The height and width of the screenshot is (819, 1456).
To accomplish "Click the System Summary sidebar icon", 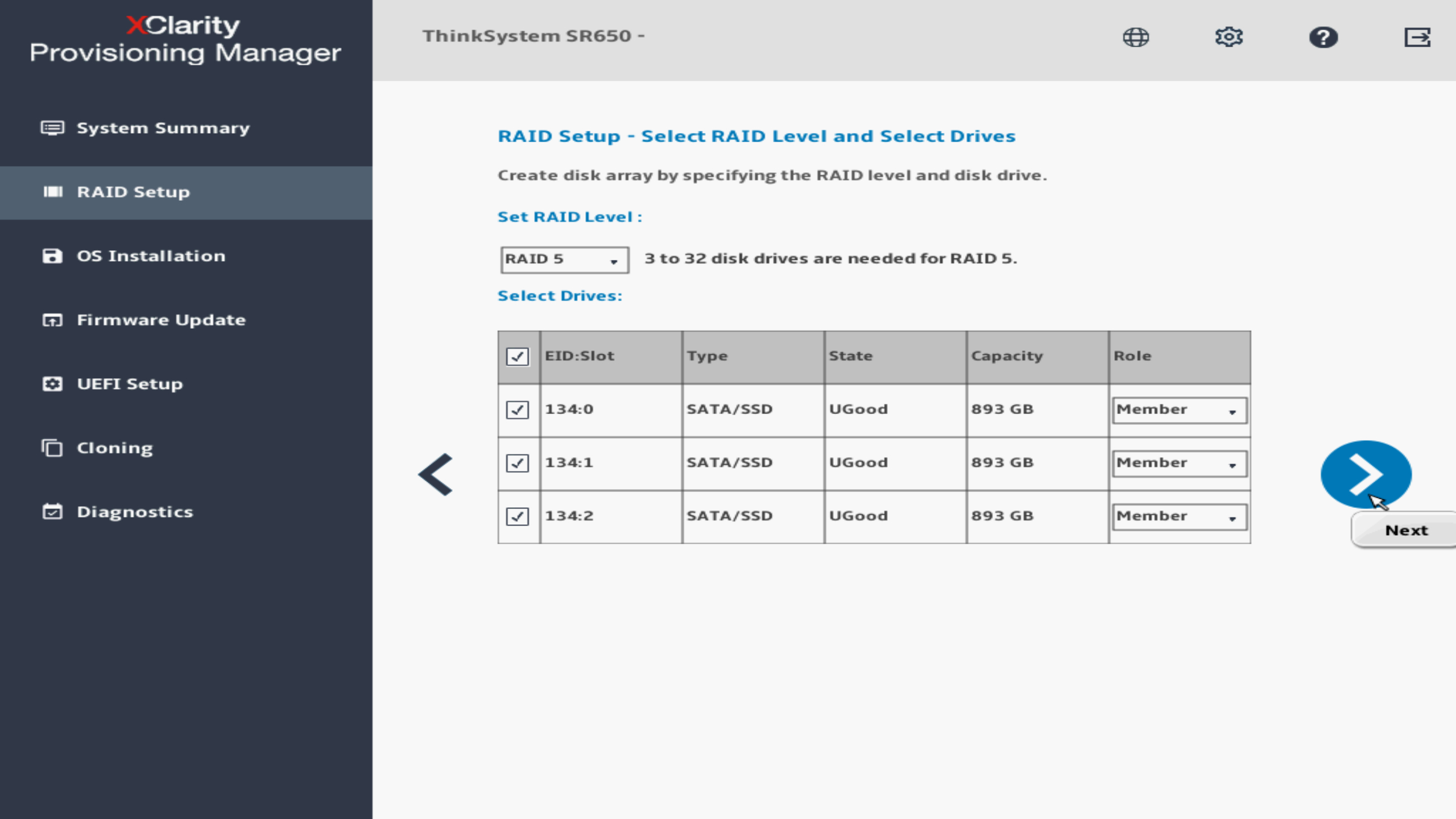I will click(52, 128).
